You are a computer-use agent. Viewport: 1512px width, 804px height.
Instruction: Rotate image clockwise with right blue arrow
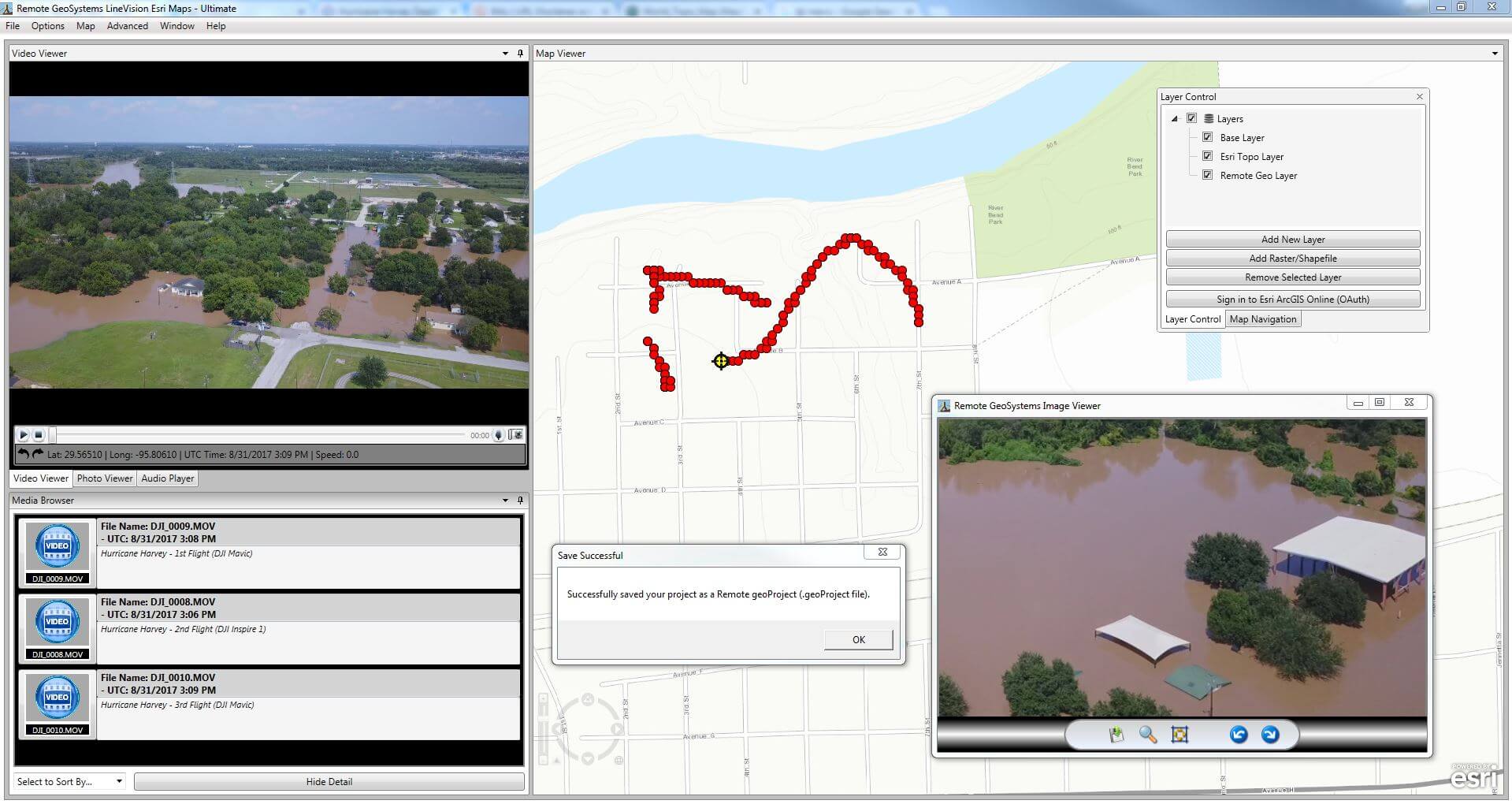(1270, 735)
